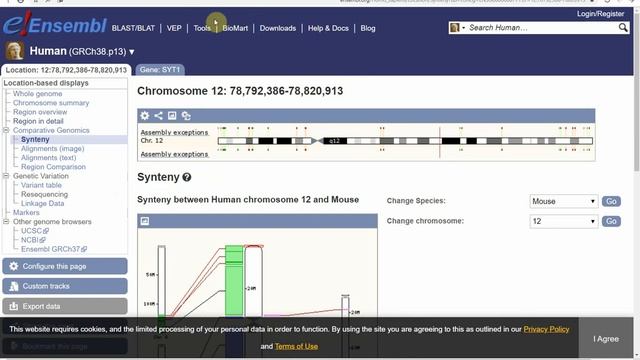Click Go next to Change chromosome
The width and height of the screenshot is (640, 360).
tap(611, 221)
